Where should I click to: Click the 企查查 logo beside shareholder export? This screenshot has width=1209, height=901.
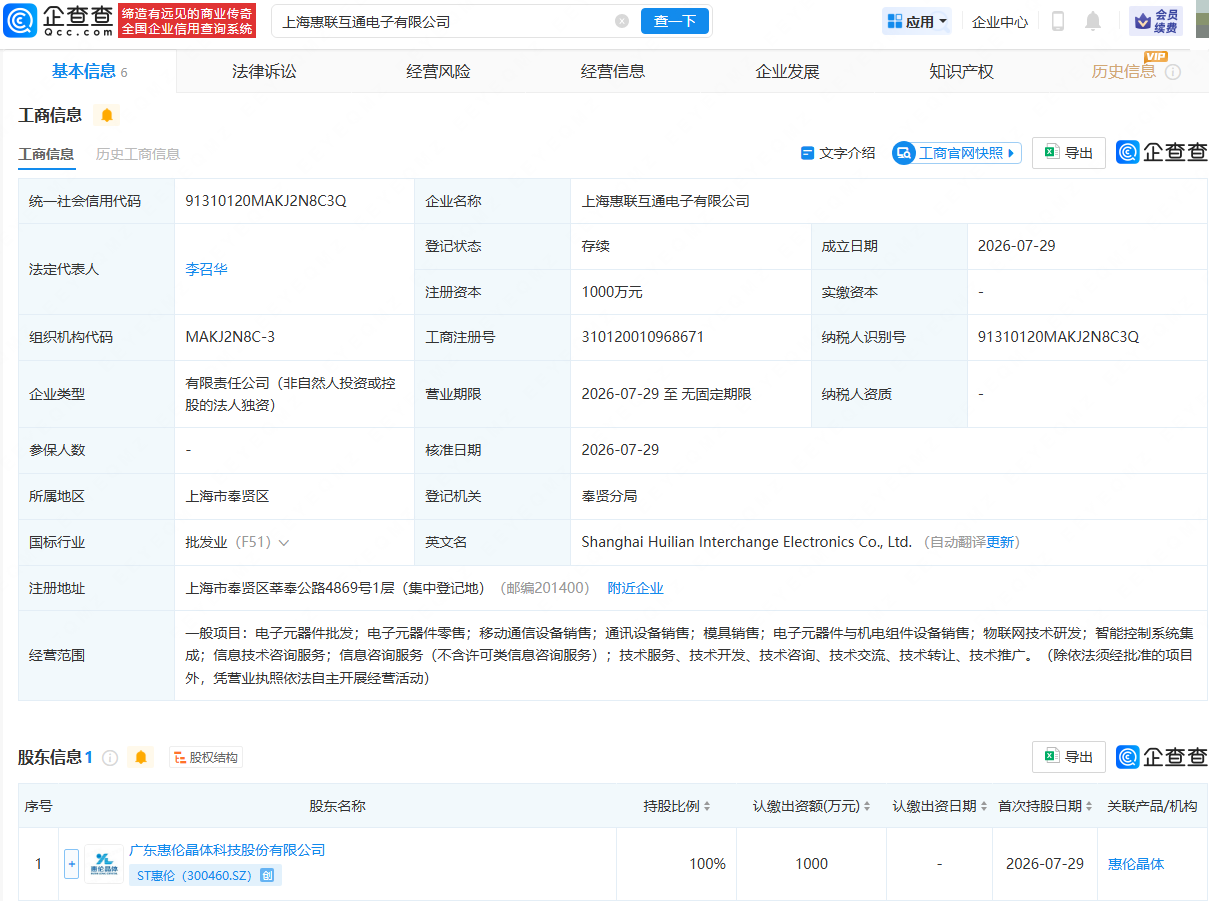[1162, 757]
